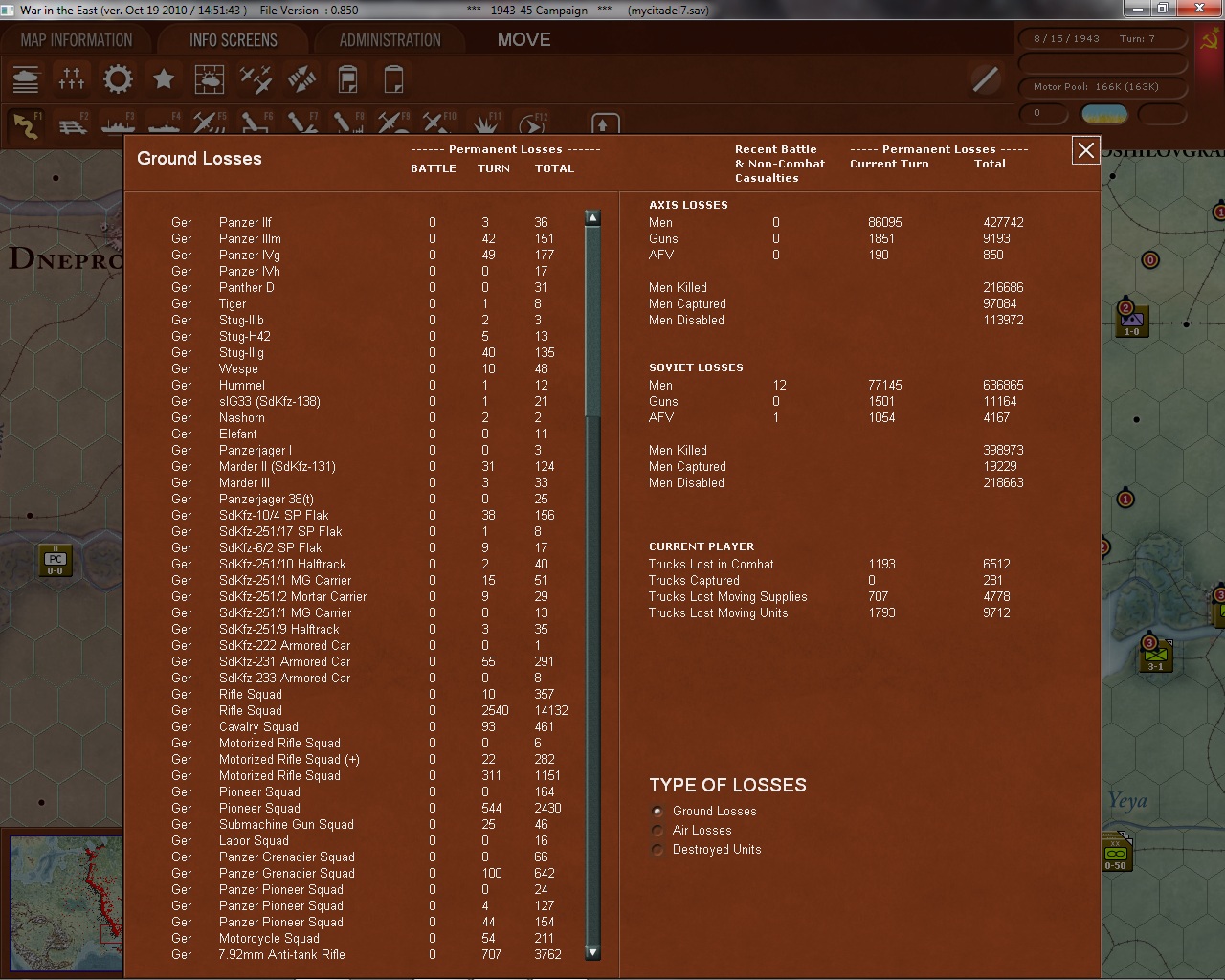
Task: Click the diagonal slash round button
Action: 985,78
